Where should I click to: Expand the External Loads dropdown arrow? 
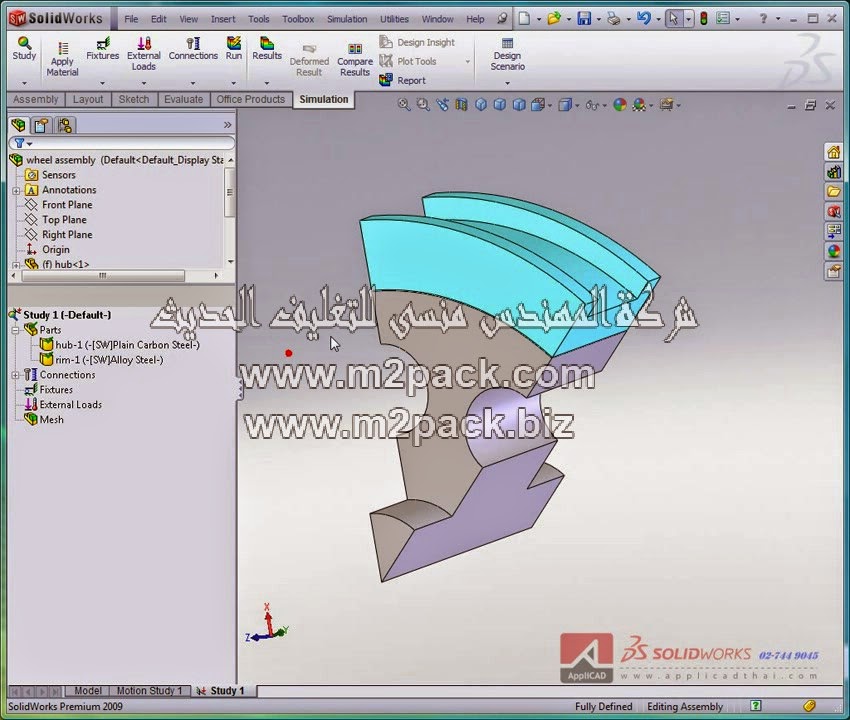point(144,83)
